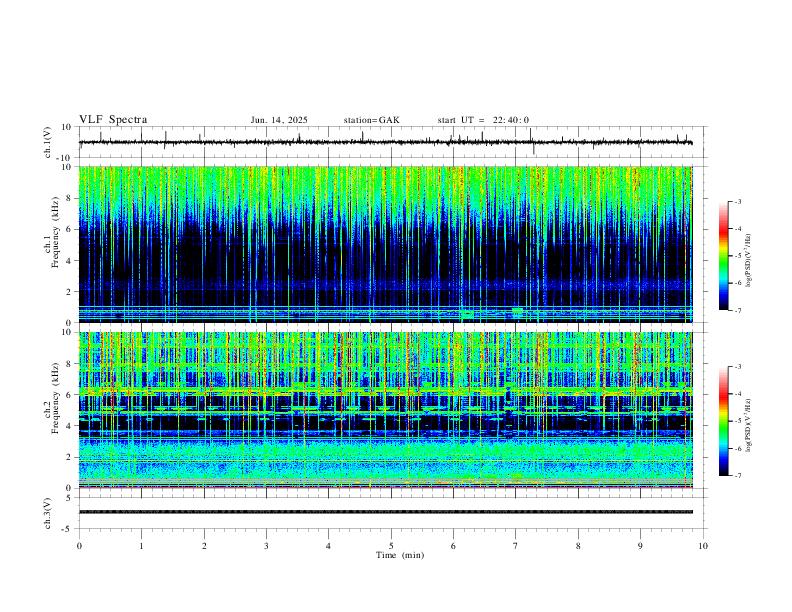This screenshot has height=612, width=792.
Task: Click the log(PSD) label beside ch.2 colorbar
Action: [748, 425]
